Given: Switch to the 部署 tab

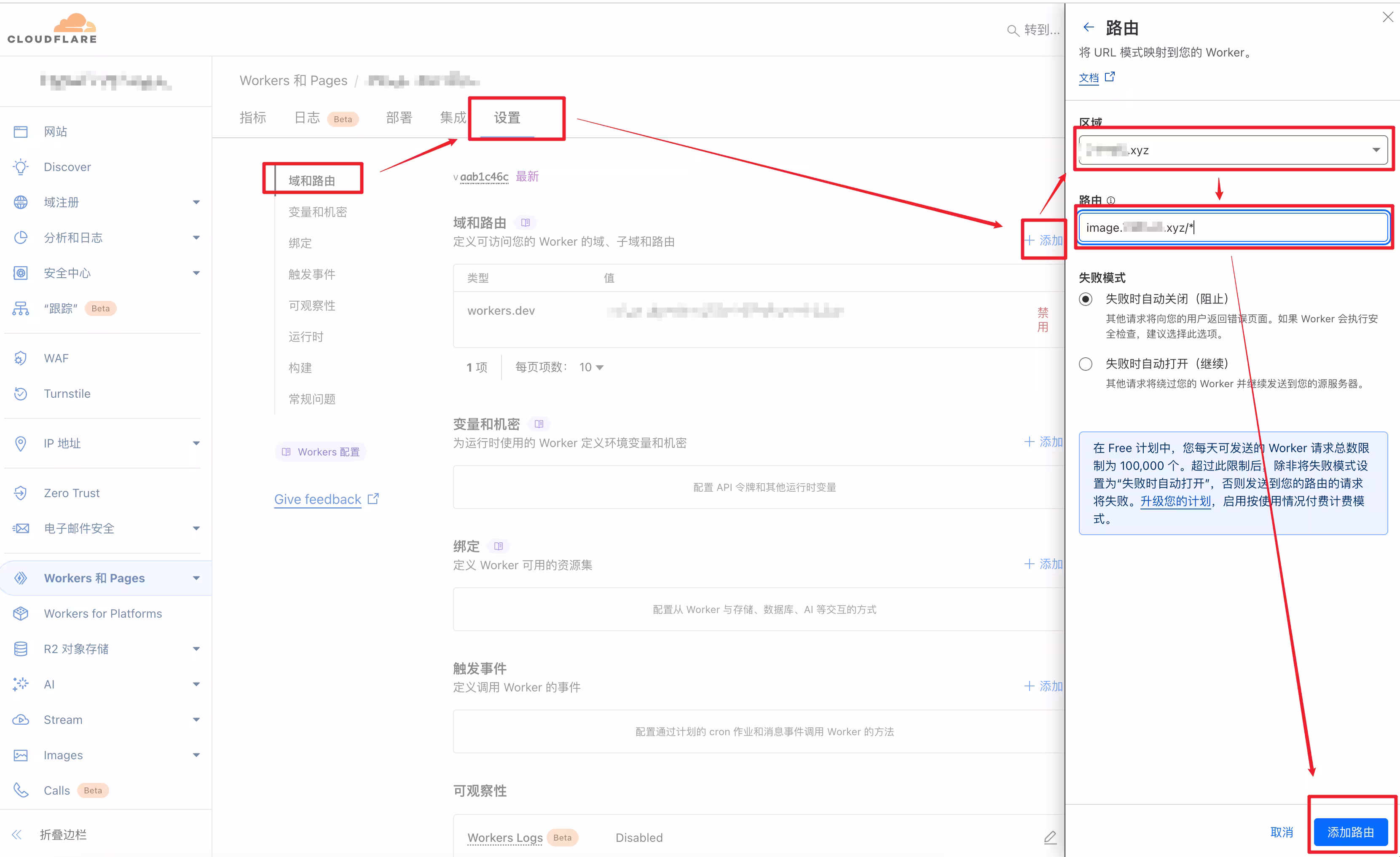Looking at the screenshot, I should pyautogui.click(x=399, y=118).
